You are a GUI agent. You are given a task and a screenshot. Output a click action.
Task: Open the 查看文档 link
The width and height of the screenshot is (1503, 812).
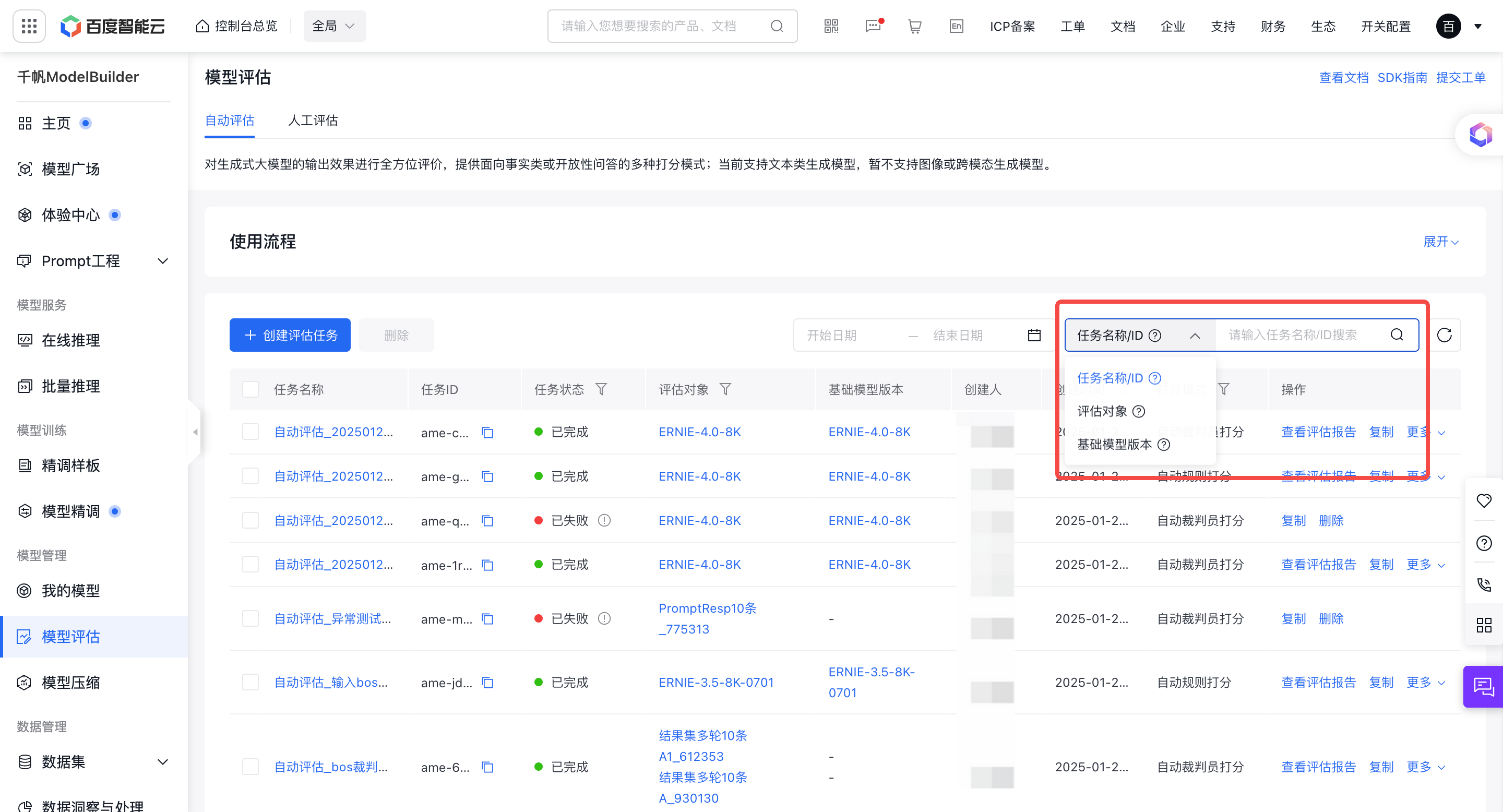tap(1343, 78)
